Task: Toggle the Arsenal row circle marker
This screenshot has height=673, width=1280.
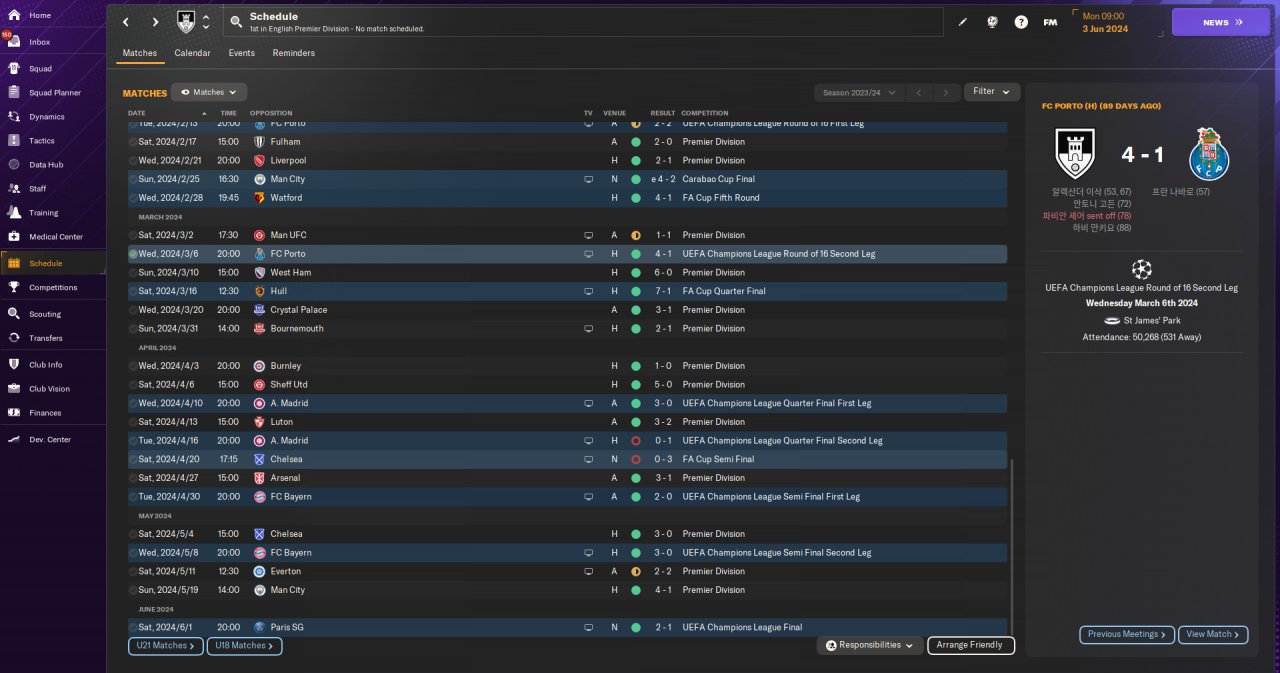Action: click(x=133, y=478)
